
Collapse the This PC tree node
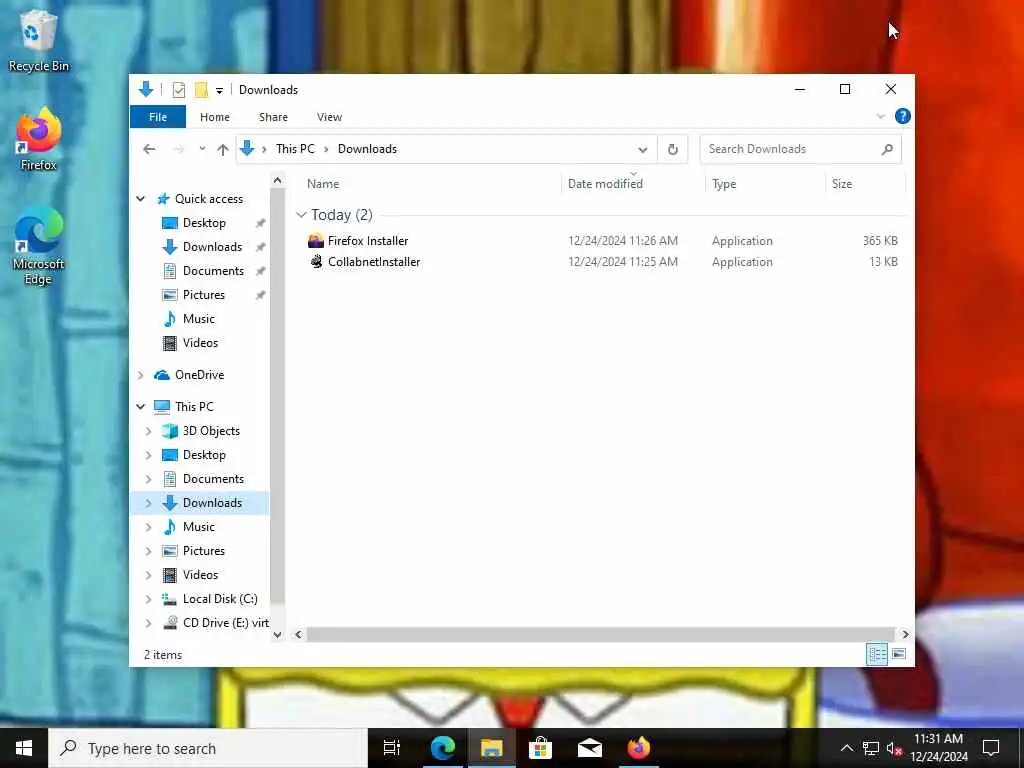(140, 406)
